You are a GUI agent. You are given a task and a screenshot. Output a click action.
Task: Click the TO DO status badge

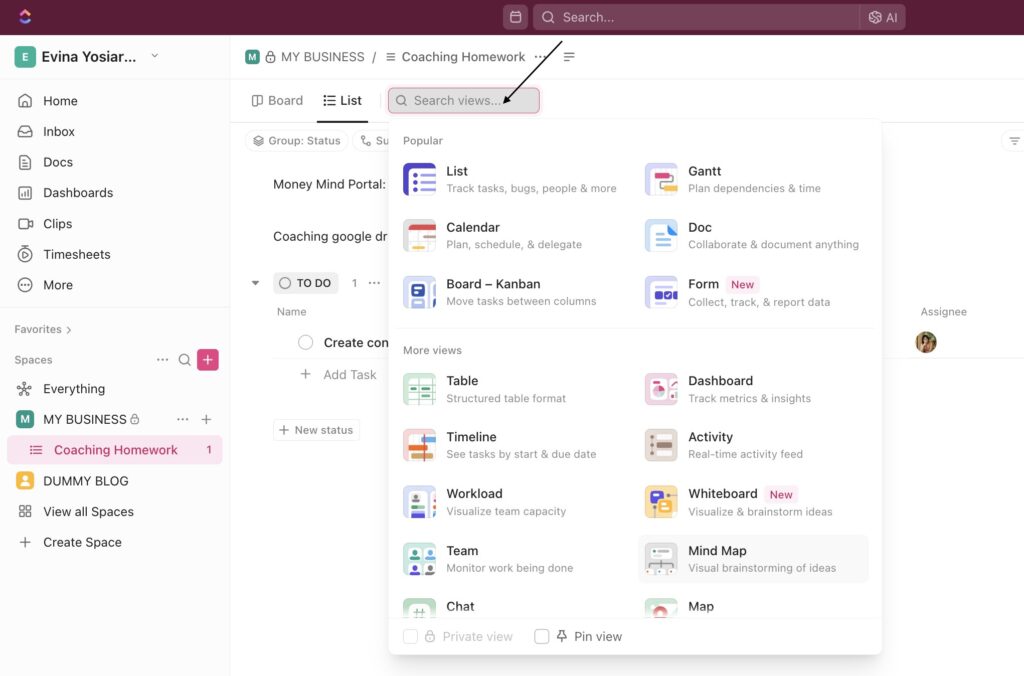point(306,283)
